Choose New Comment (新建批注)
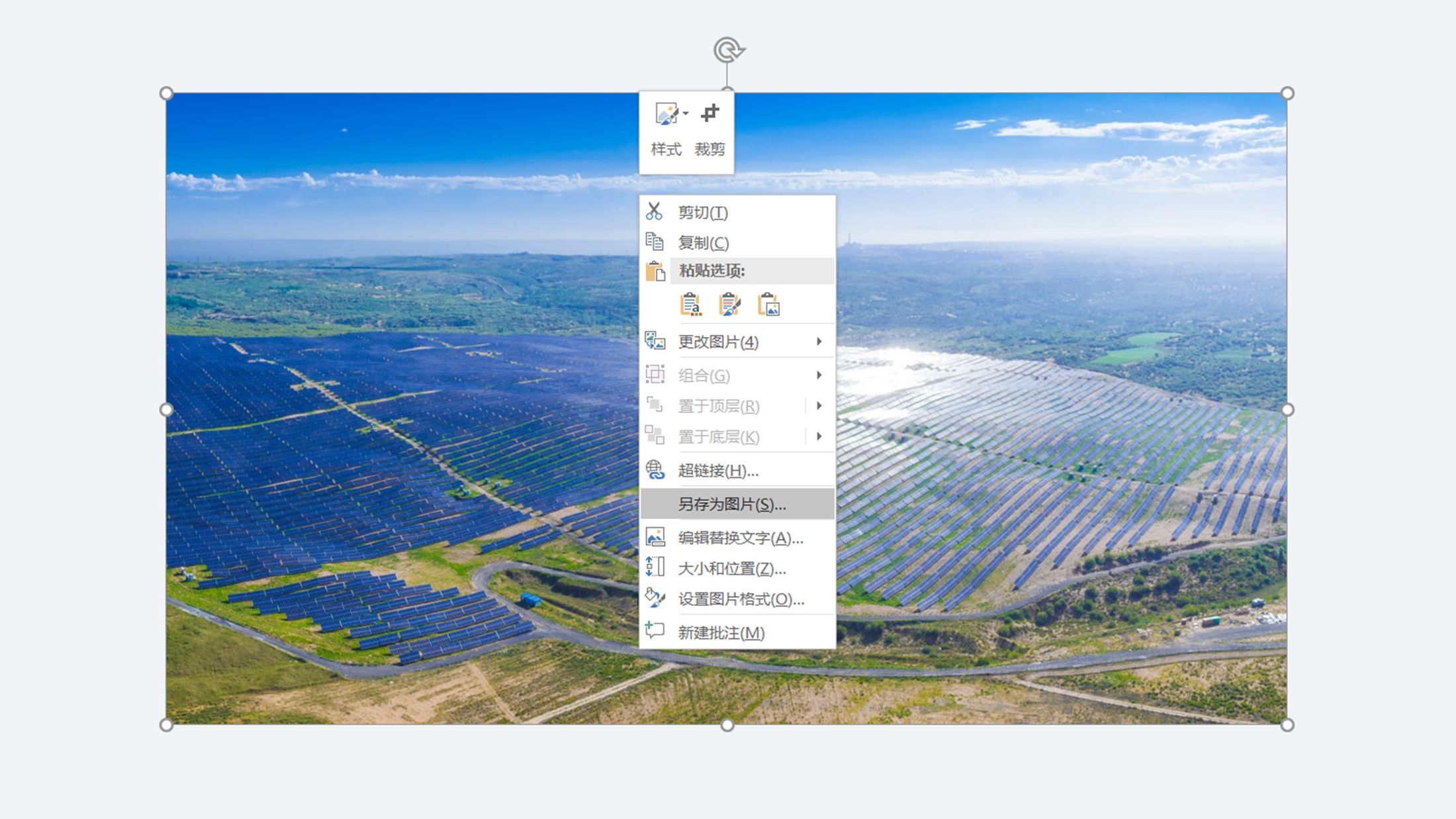 click(x=737, y=632)
